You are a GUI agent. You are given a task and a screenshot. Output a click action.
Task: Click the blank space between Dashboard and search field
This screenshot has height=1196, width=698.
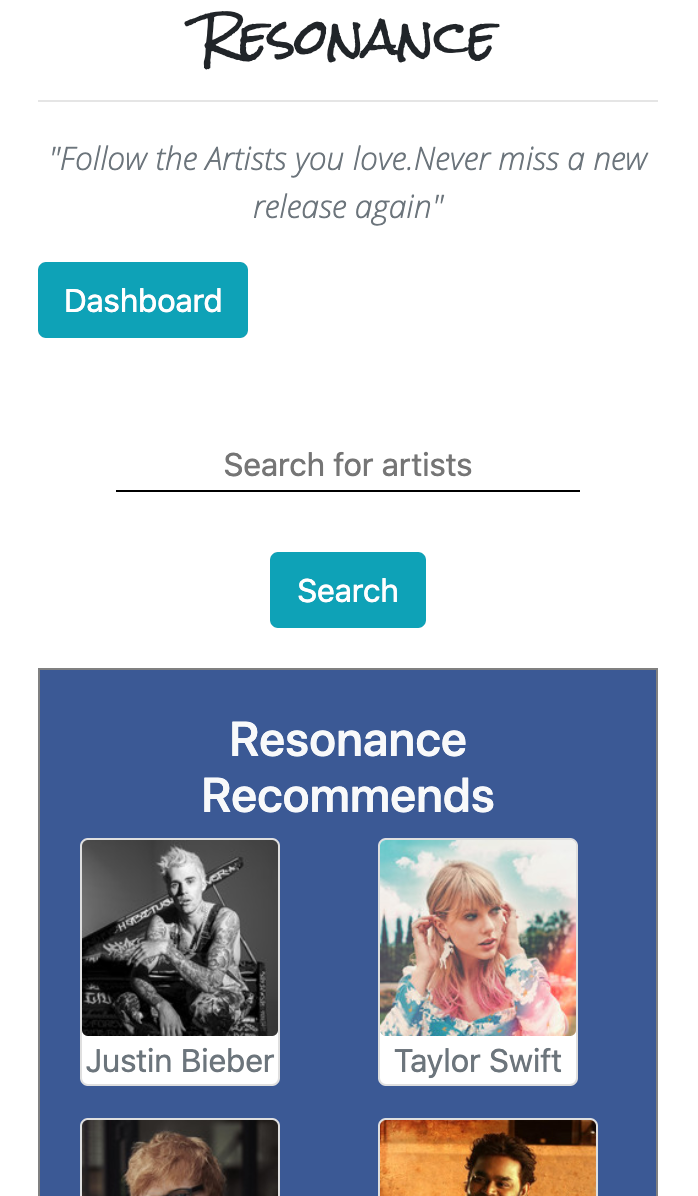(348, 390)
